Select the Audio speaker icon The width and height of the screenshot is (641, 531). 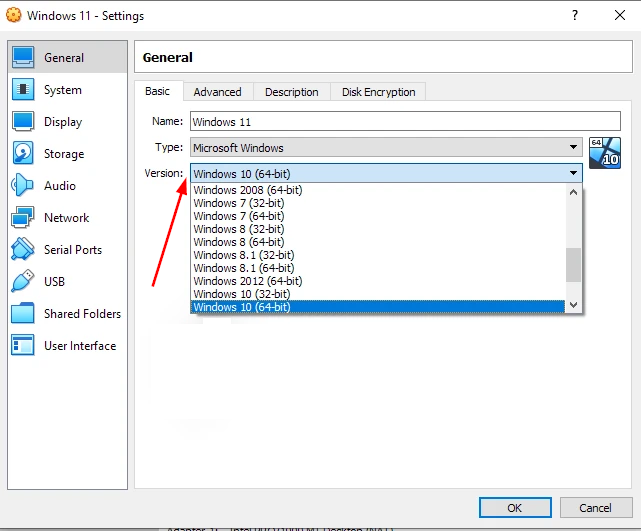(x=22, y=185)
